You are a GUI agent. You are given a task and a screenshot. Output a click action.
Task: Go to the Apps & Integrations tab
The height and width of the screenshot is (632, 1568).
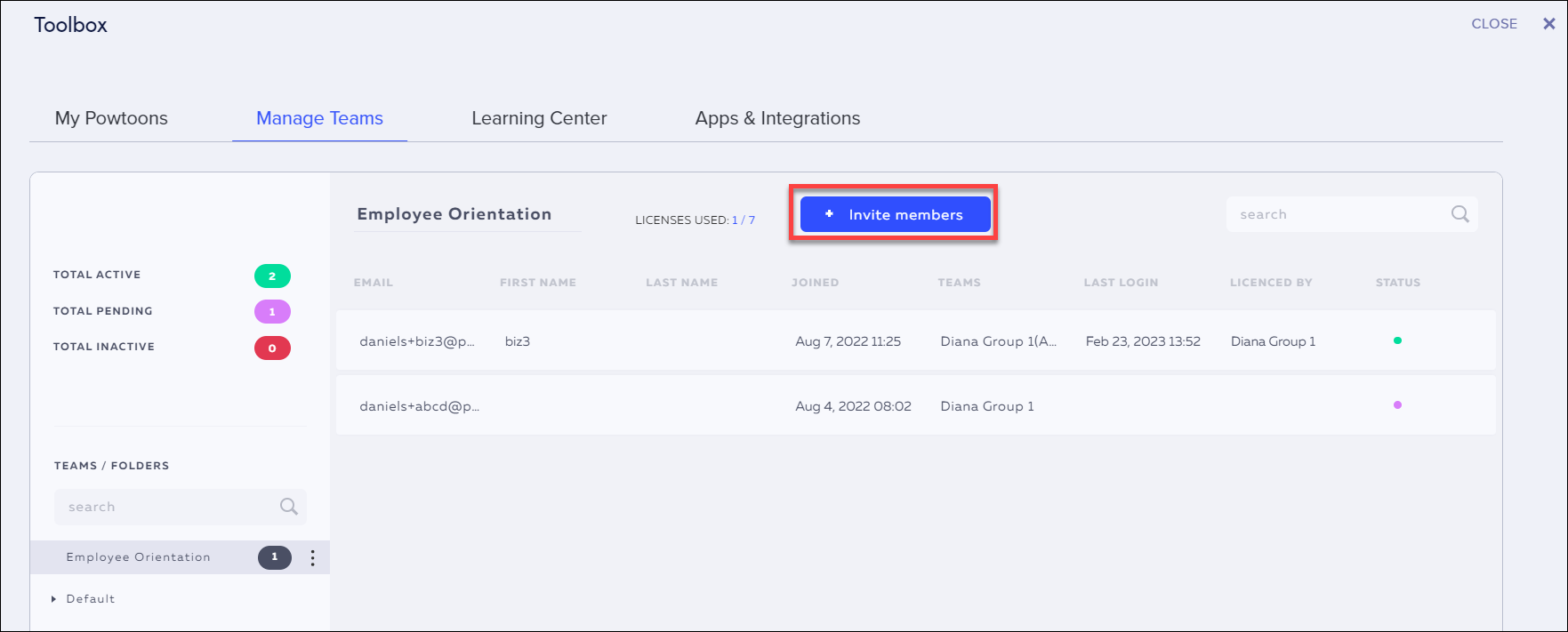tap(777, 118)
